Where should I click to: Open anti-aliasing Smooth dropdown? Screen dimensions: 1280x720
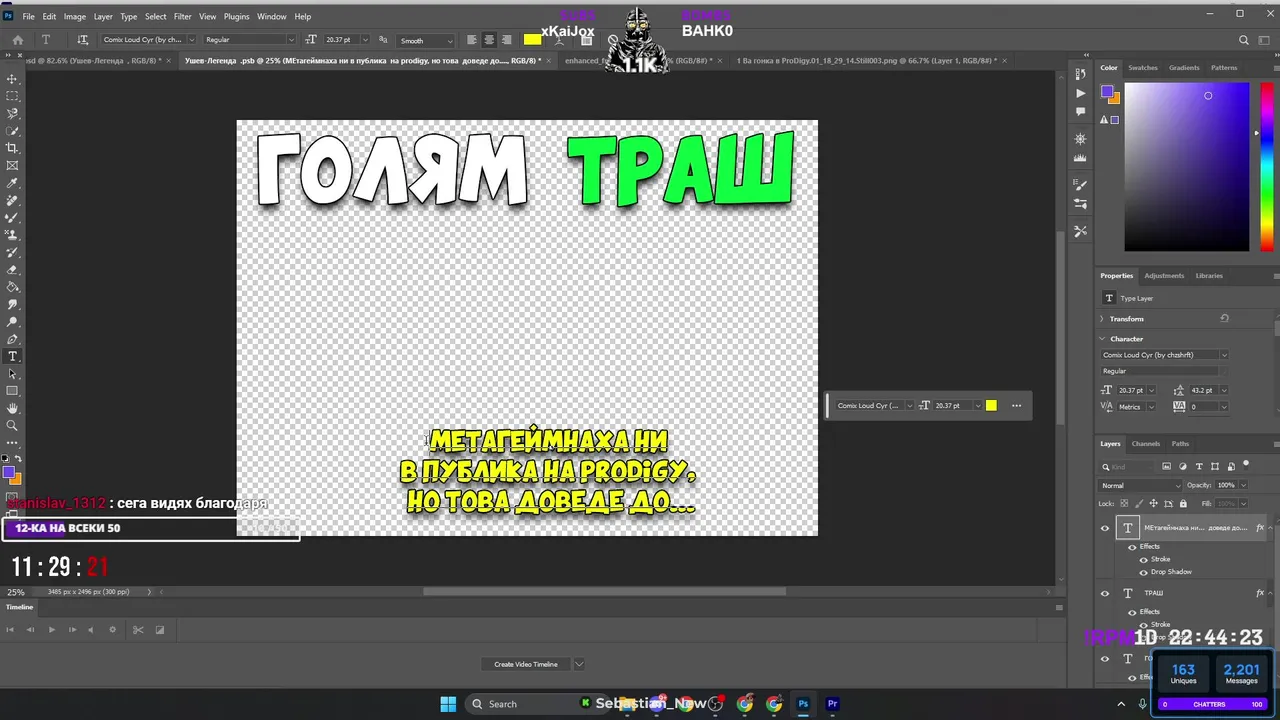pos(426,40)
